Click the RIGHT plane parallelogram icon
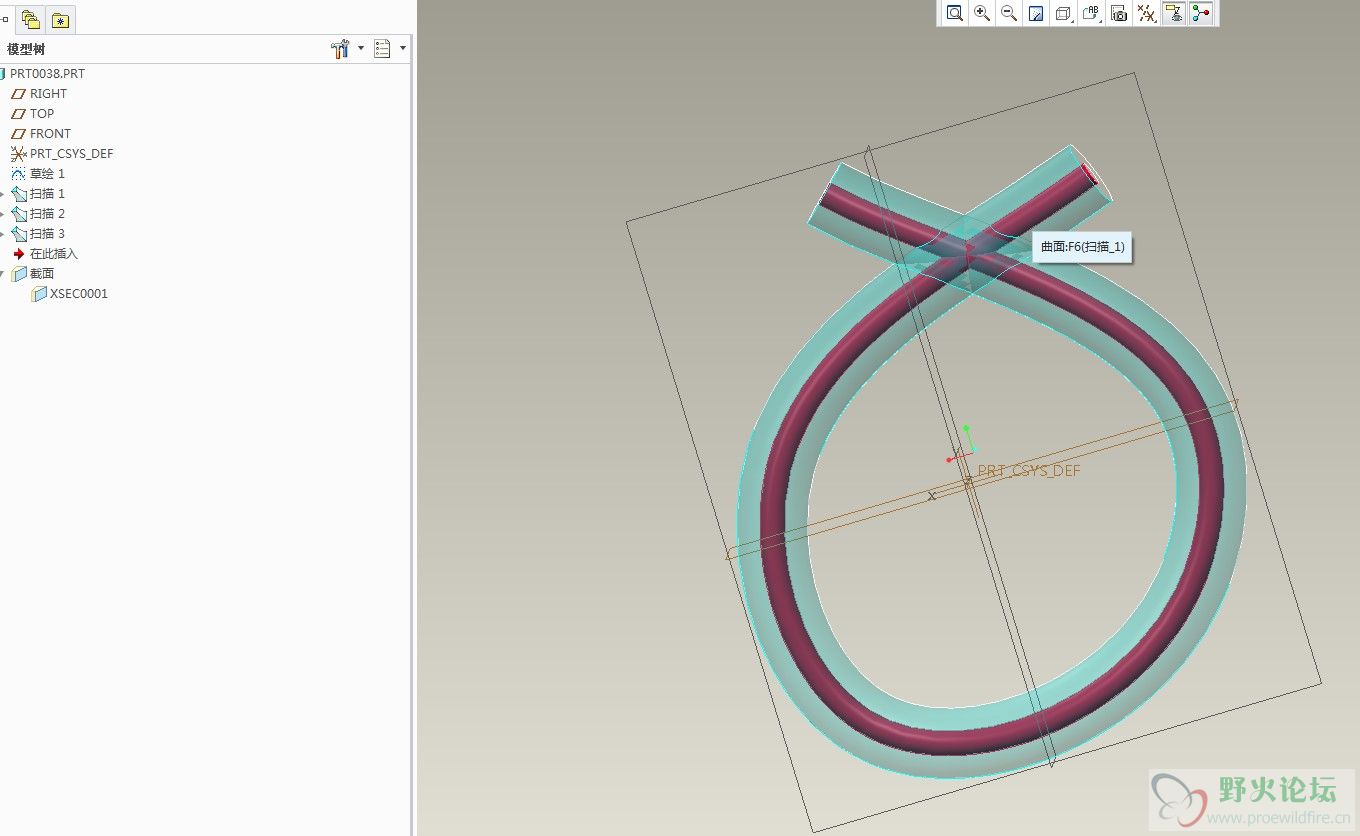1360x836 pixels. click(x=18, y=94)
